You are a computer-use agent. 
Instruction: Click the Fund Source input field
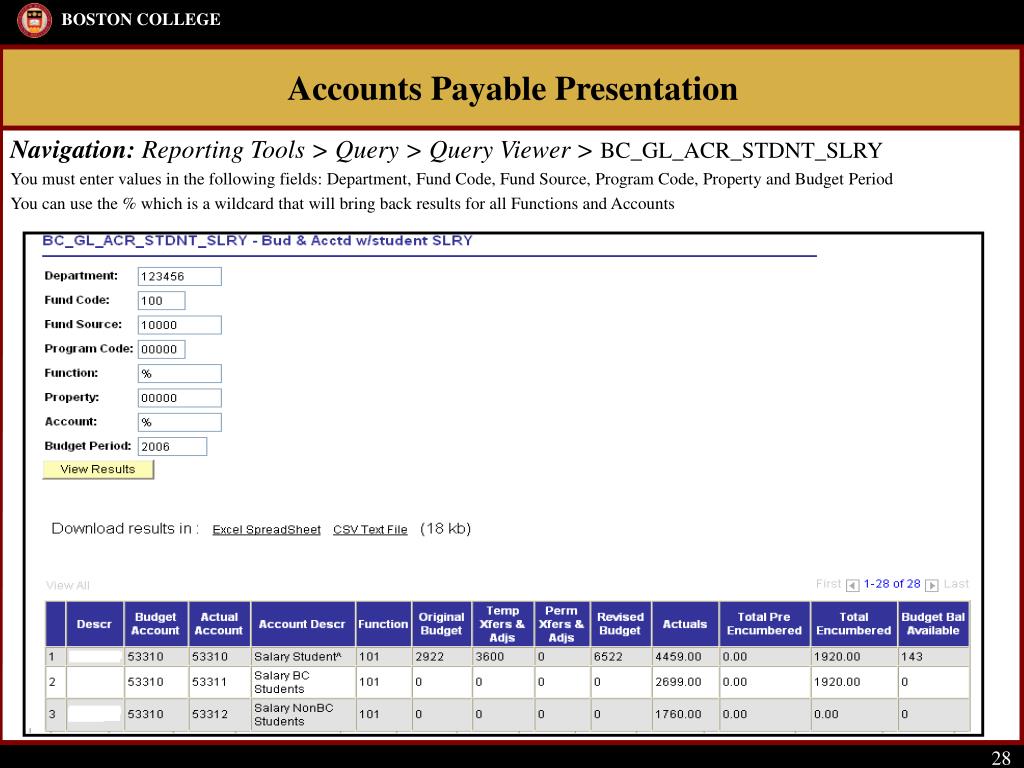pos(180,325)
